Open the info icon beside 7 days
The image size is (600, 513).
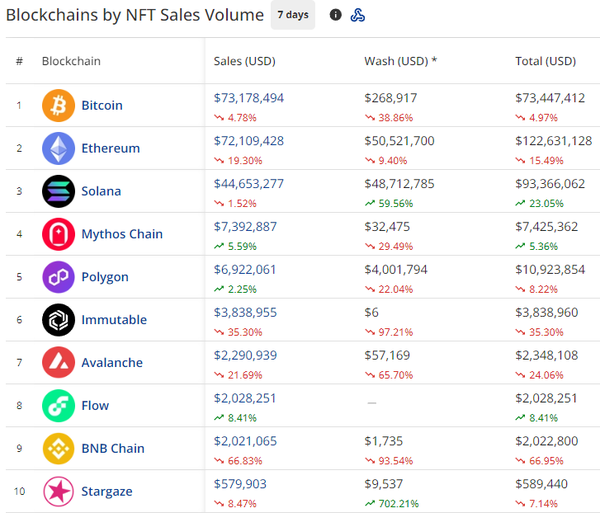pyautogui.click(x=335, y=15)
